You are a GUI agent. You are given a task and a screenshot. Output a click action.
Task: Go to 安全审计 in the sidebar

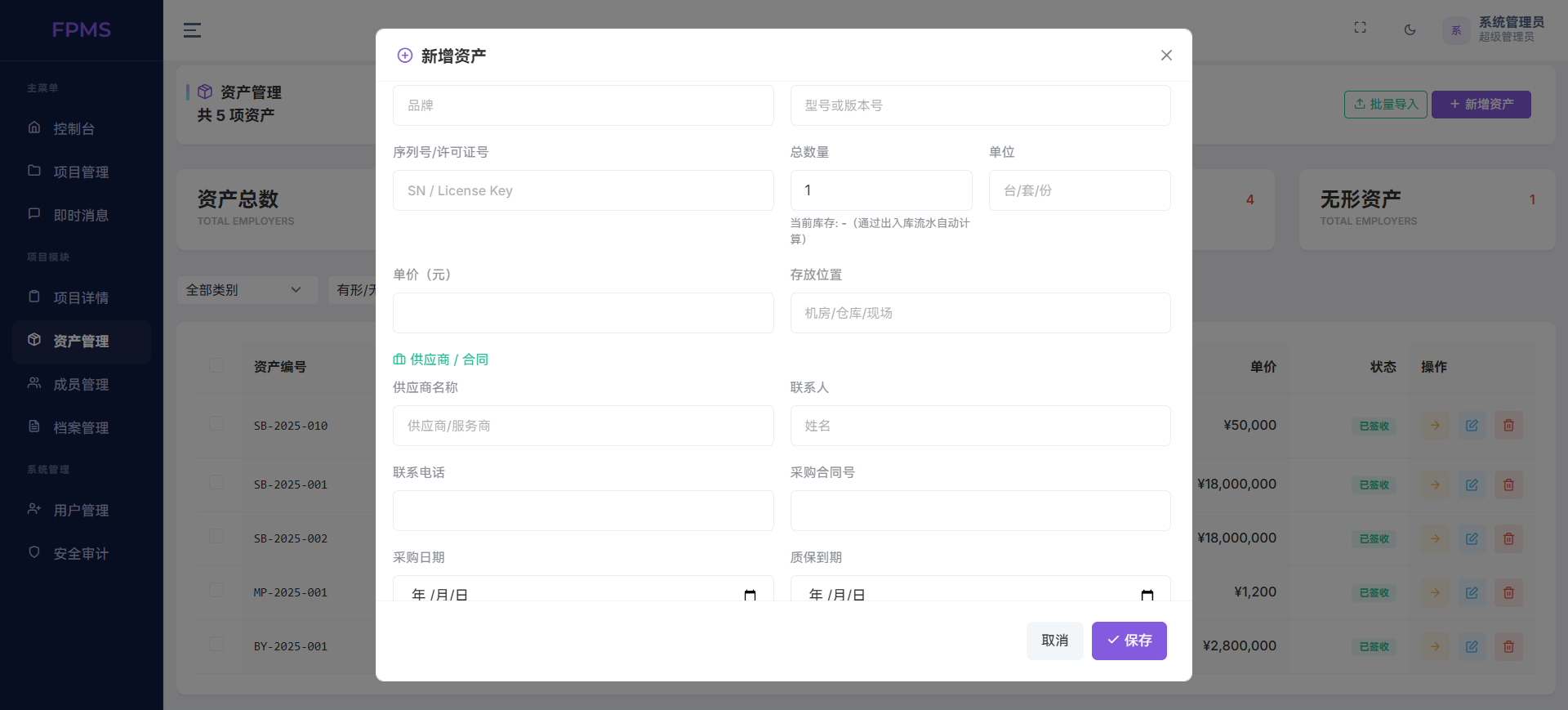81,554
